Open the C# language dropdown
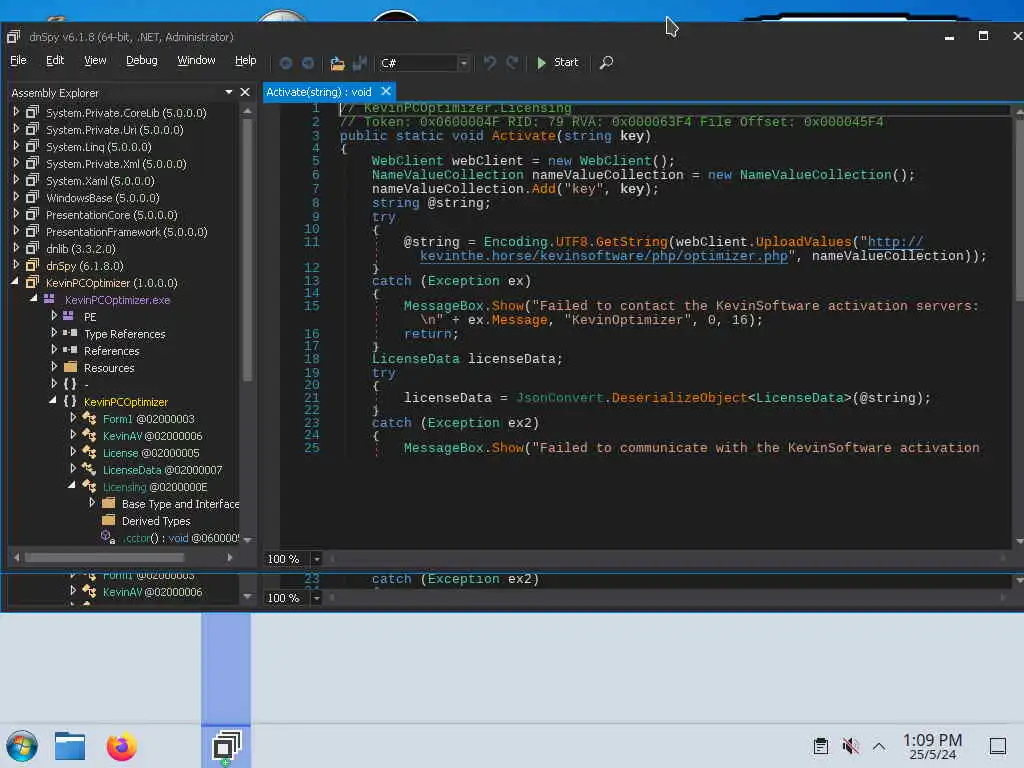 [463, 63]
